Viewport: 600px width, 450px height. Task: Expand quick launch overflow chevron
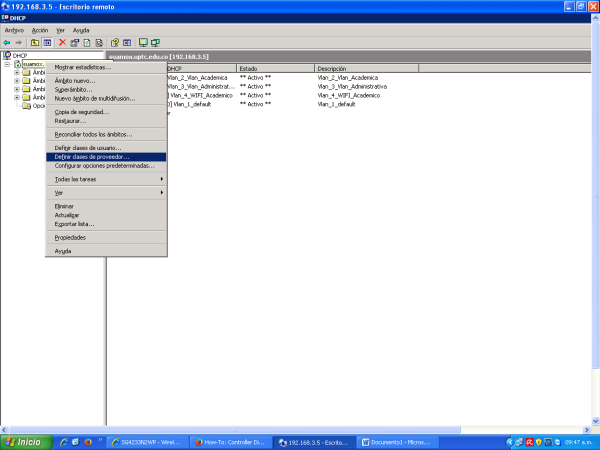click(100, 440)
